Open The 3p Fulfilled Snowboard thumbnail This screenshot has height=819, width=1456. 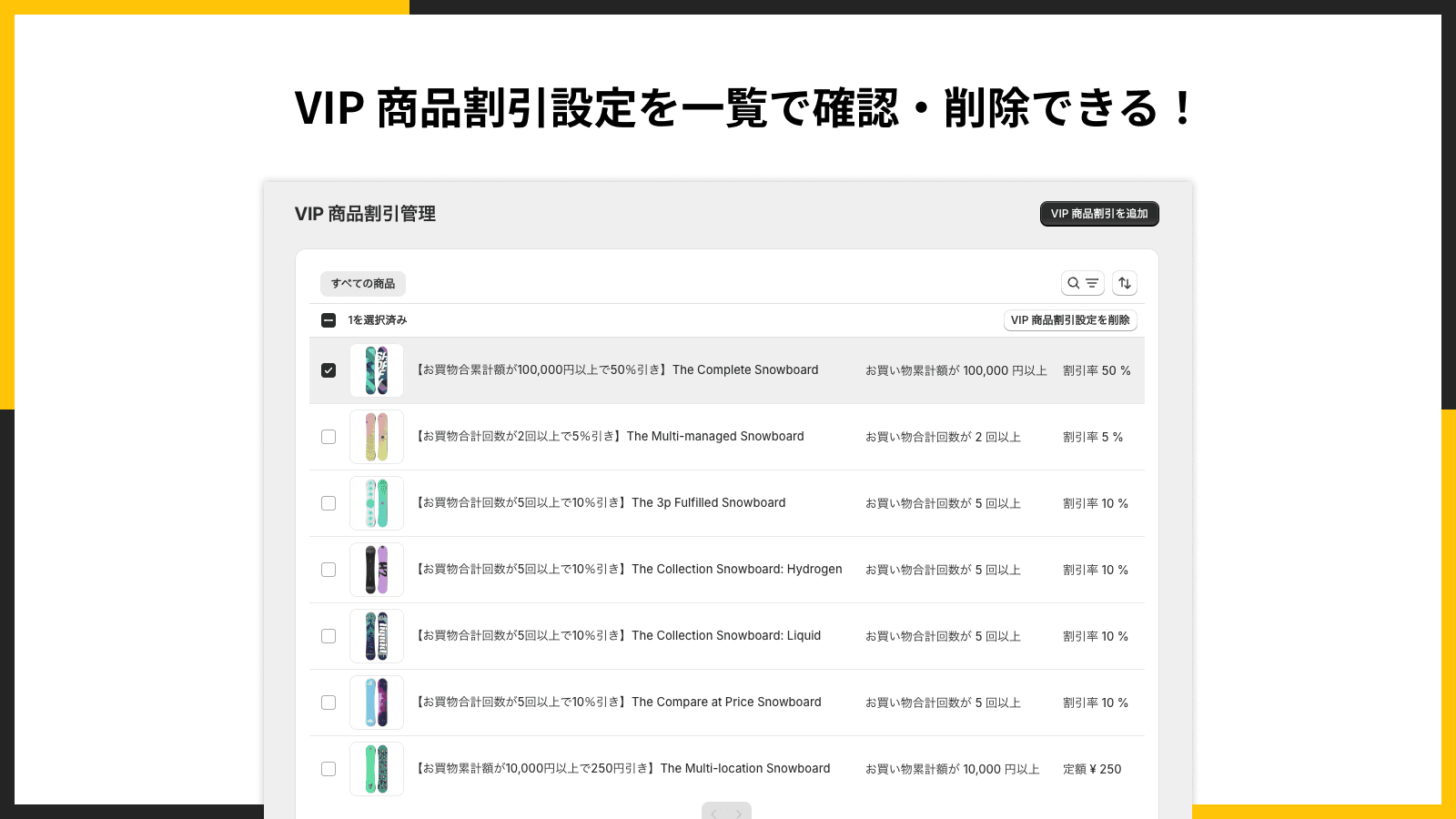click(377, 503)
